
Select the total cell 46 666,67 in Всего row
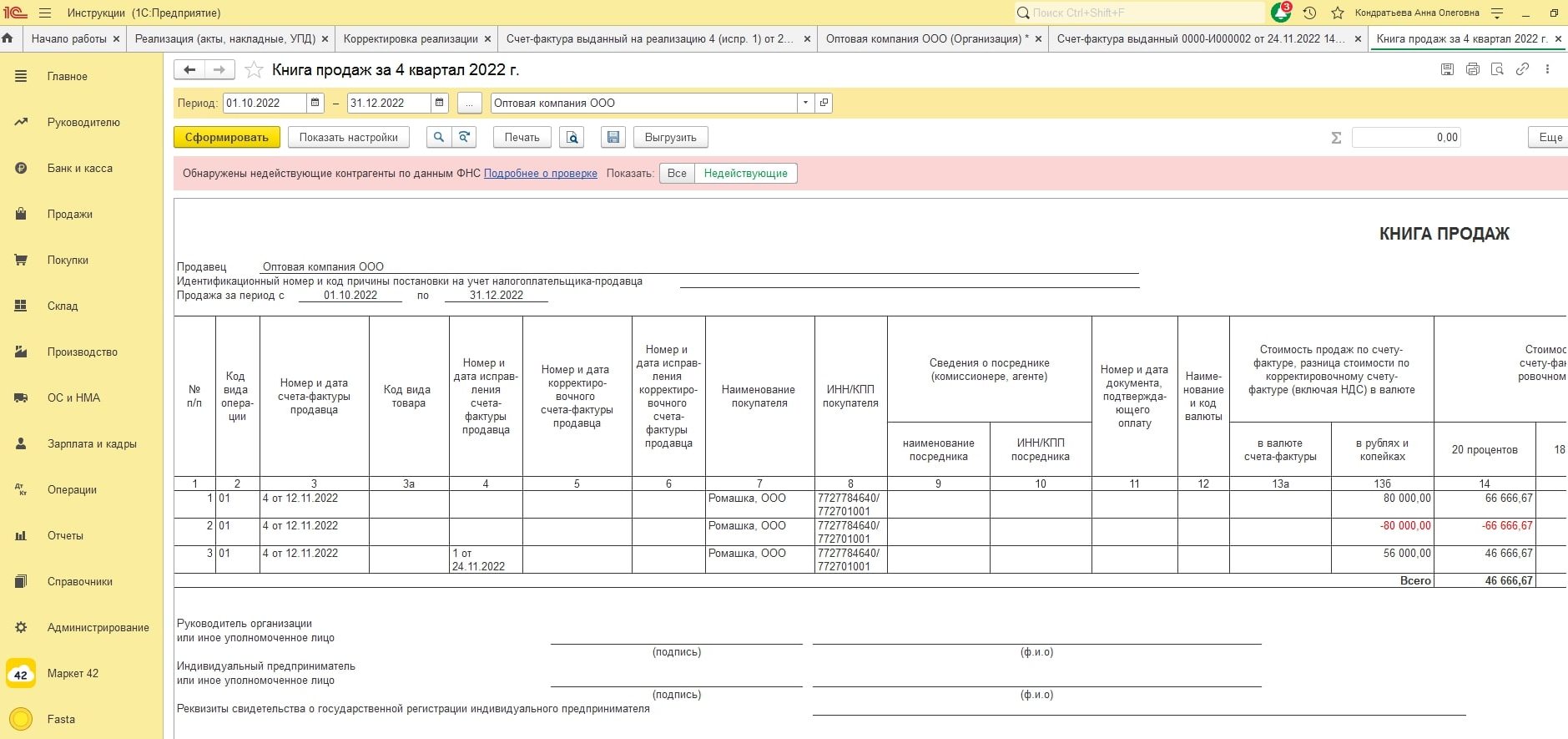[x=1485, y=580]
